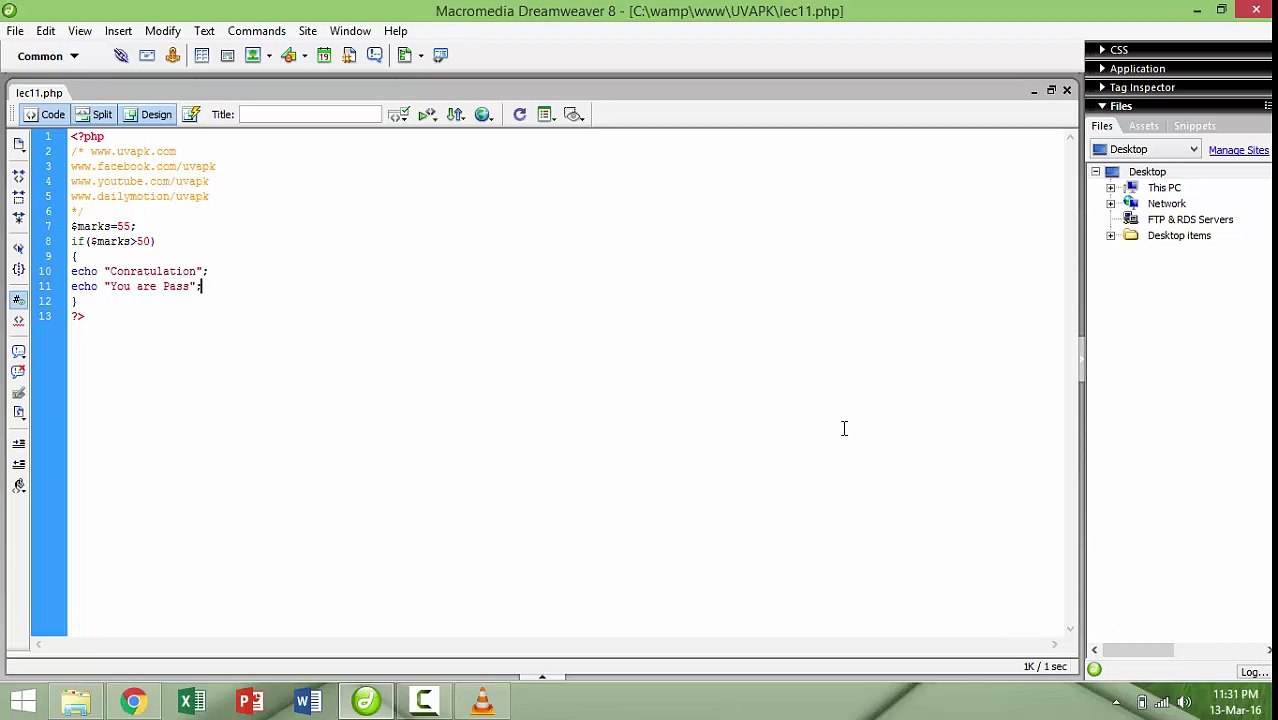Switch to Code view

[x=44, y=114]
